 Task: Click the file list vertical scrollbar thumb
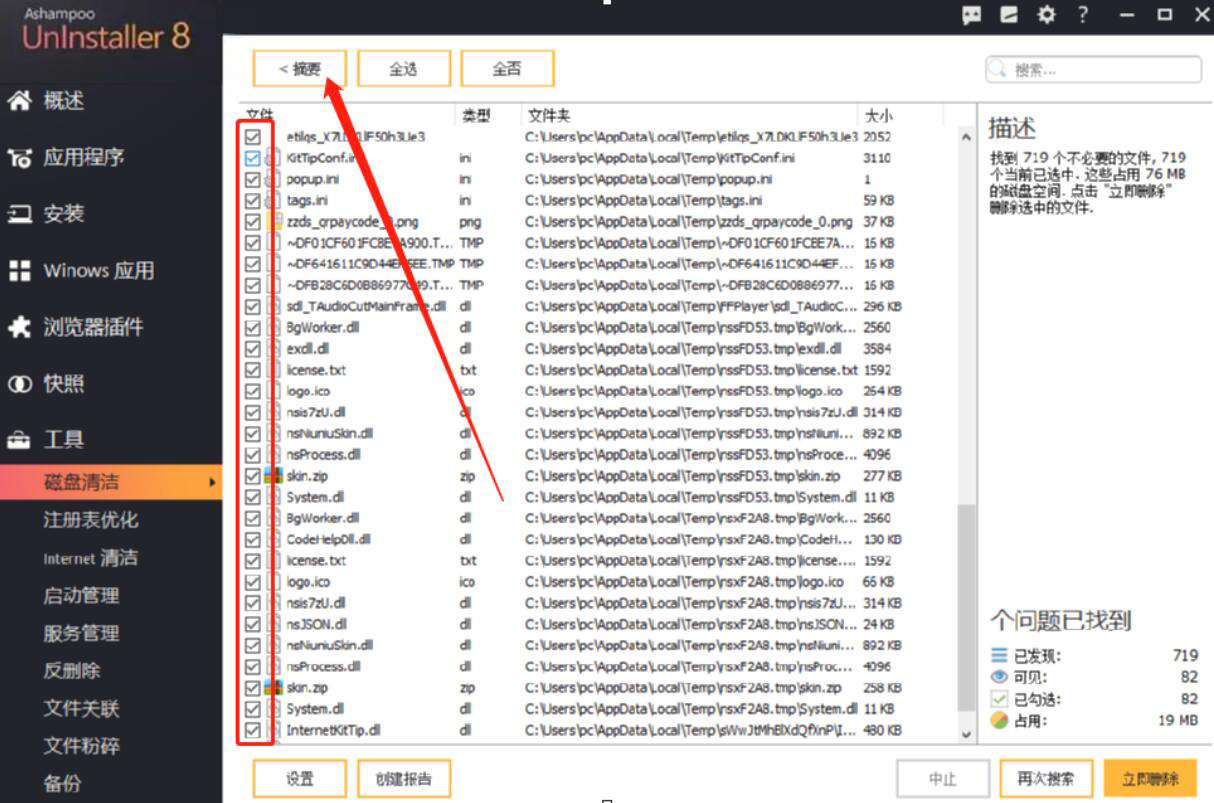[x=966, y=608]
